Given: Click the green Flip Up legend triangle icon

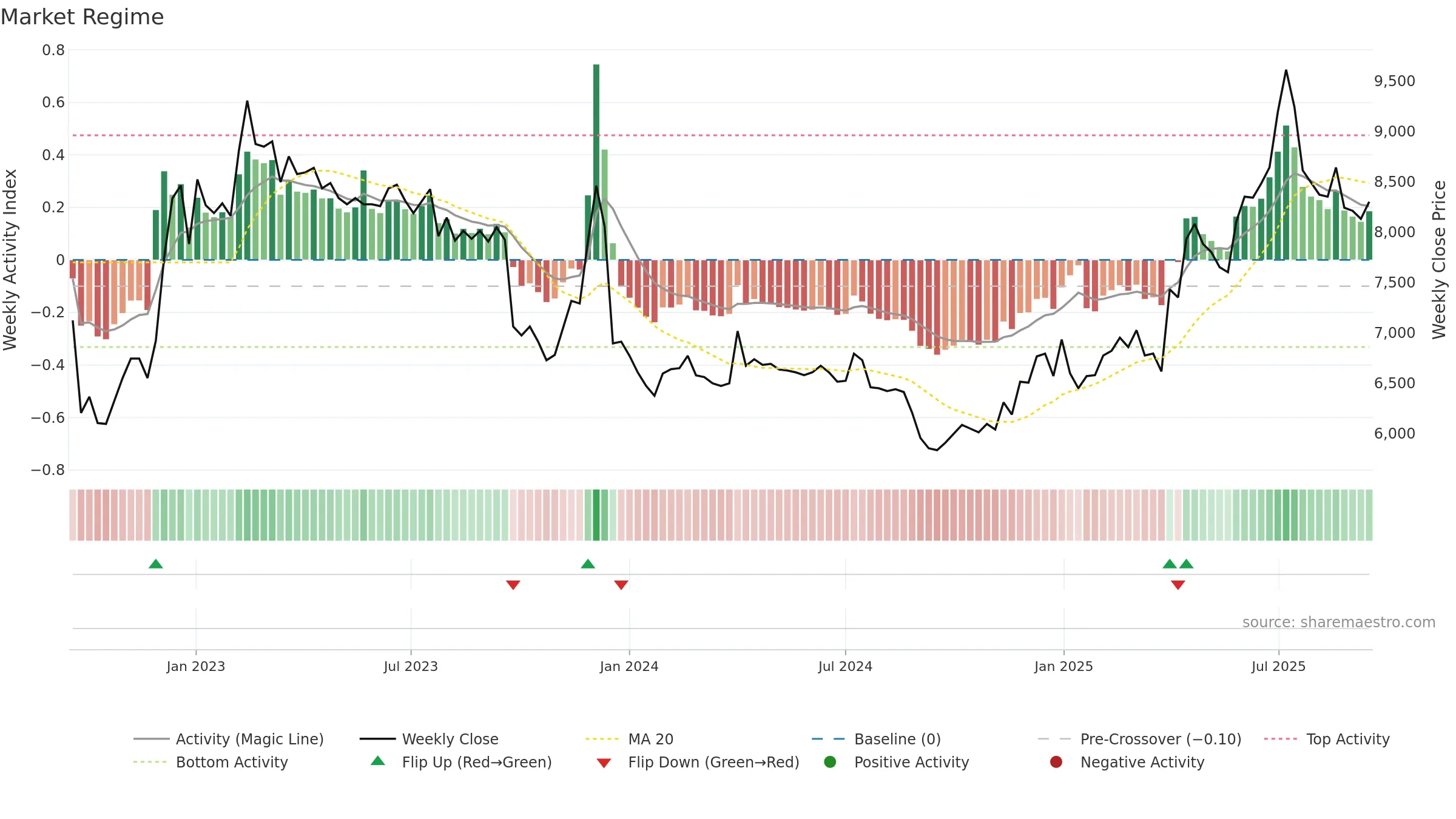Looking at the screenshot, I should (378, 761).
